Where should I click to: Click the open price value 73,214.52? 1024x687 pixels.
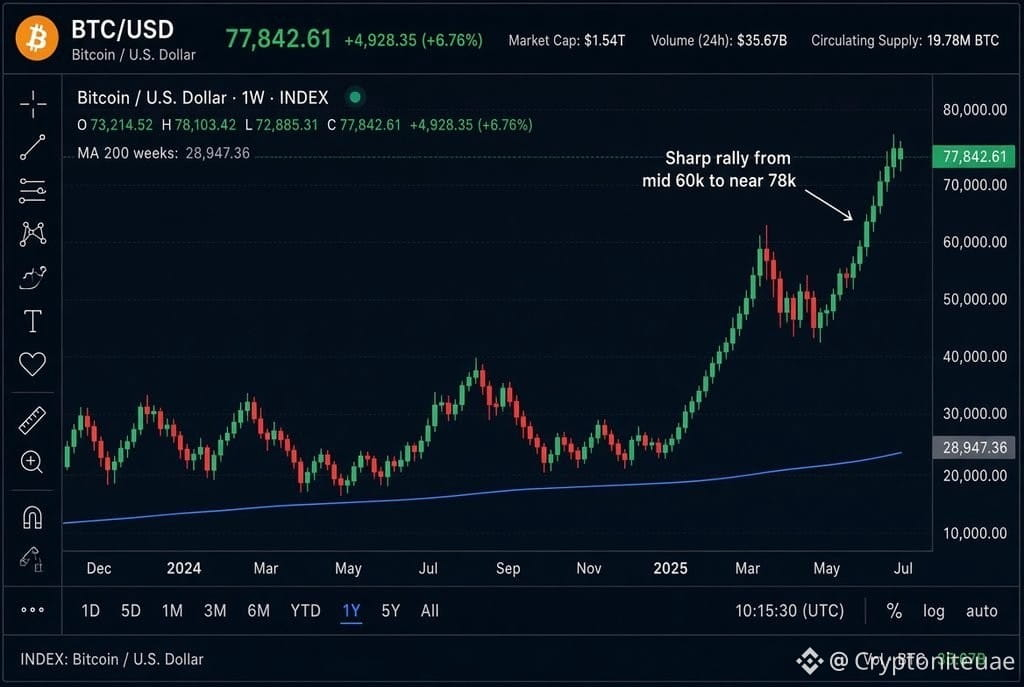click(121, 125)
